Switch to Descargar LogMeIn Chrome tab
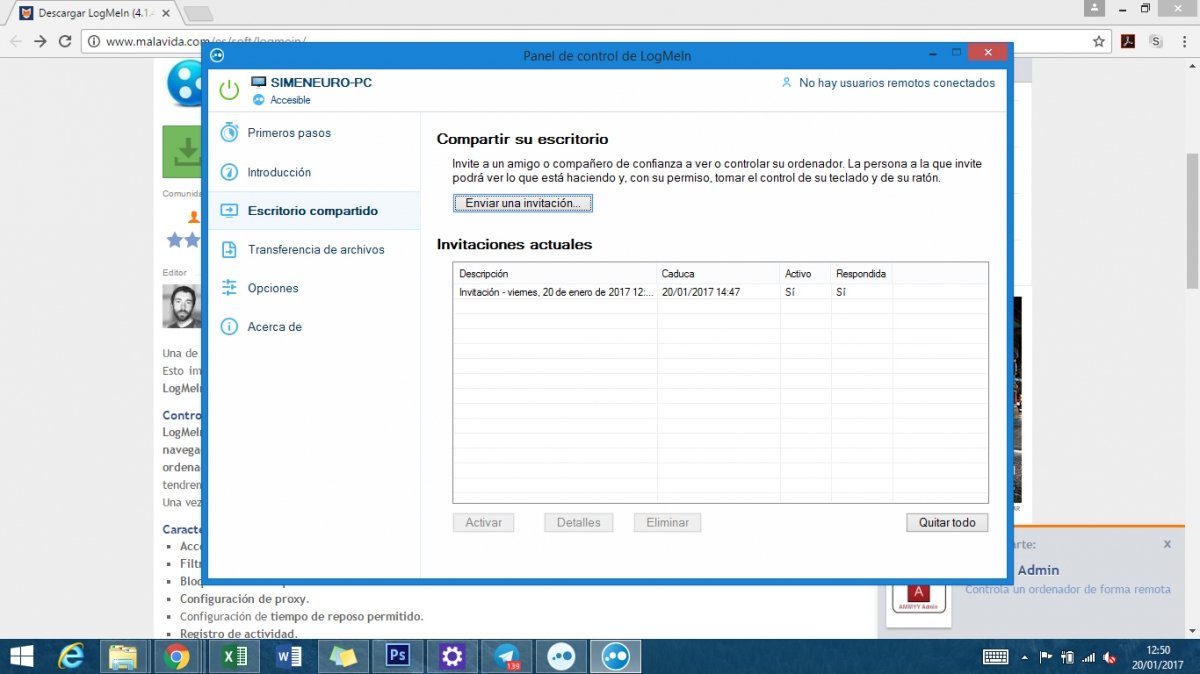Screen dimensions: 1200x674 click(x=93, y=14)
